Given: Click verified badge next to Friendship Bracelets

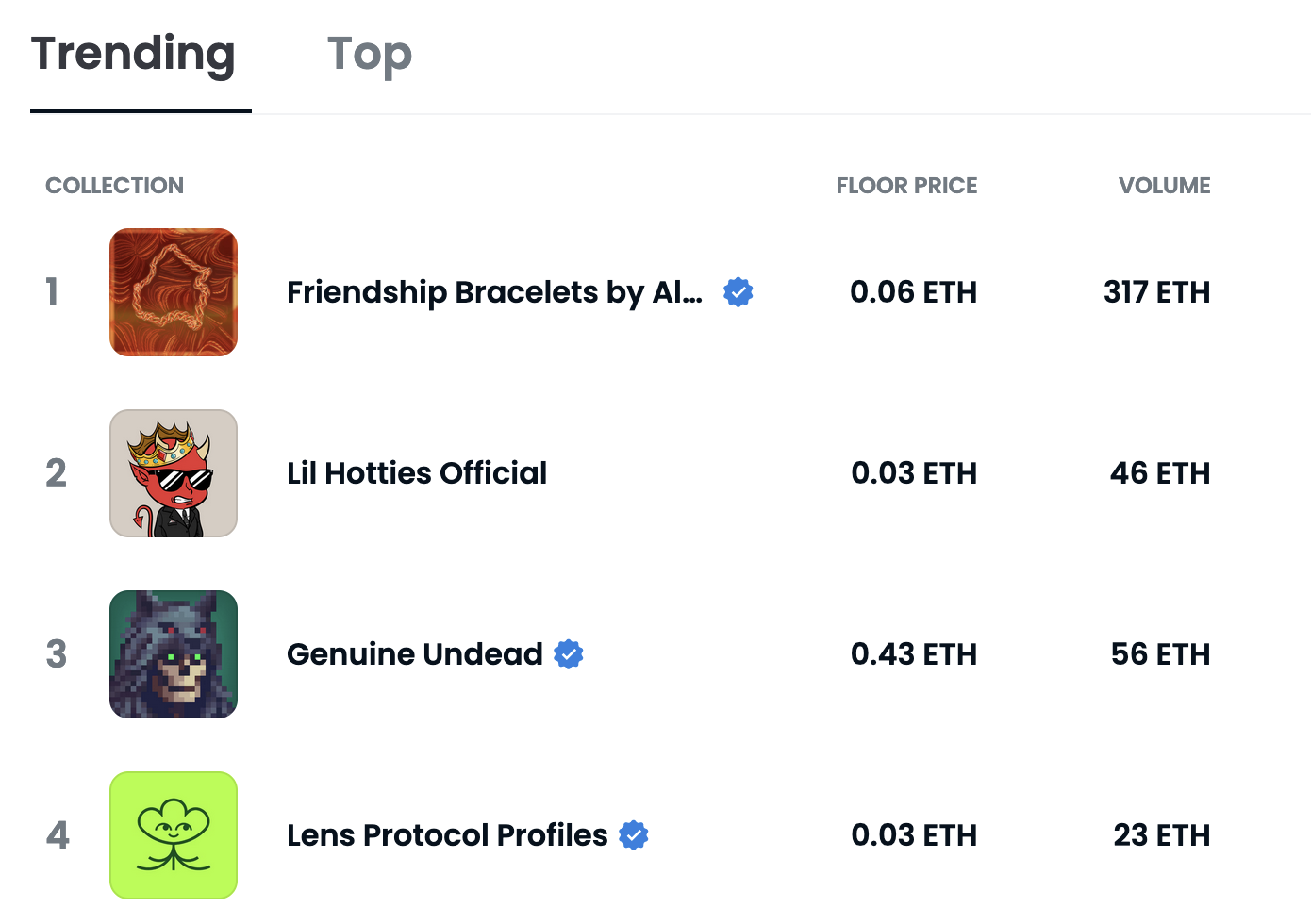Looking at the screenshot, I should coord(738,292).
